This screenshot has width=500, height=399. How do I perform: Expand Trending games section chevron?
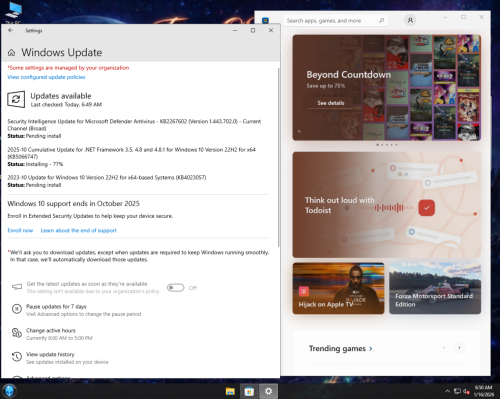(371, 349)
